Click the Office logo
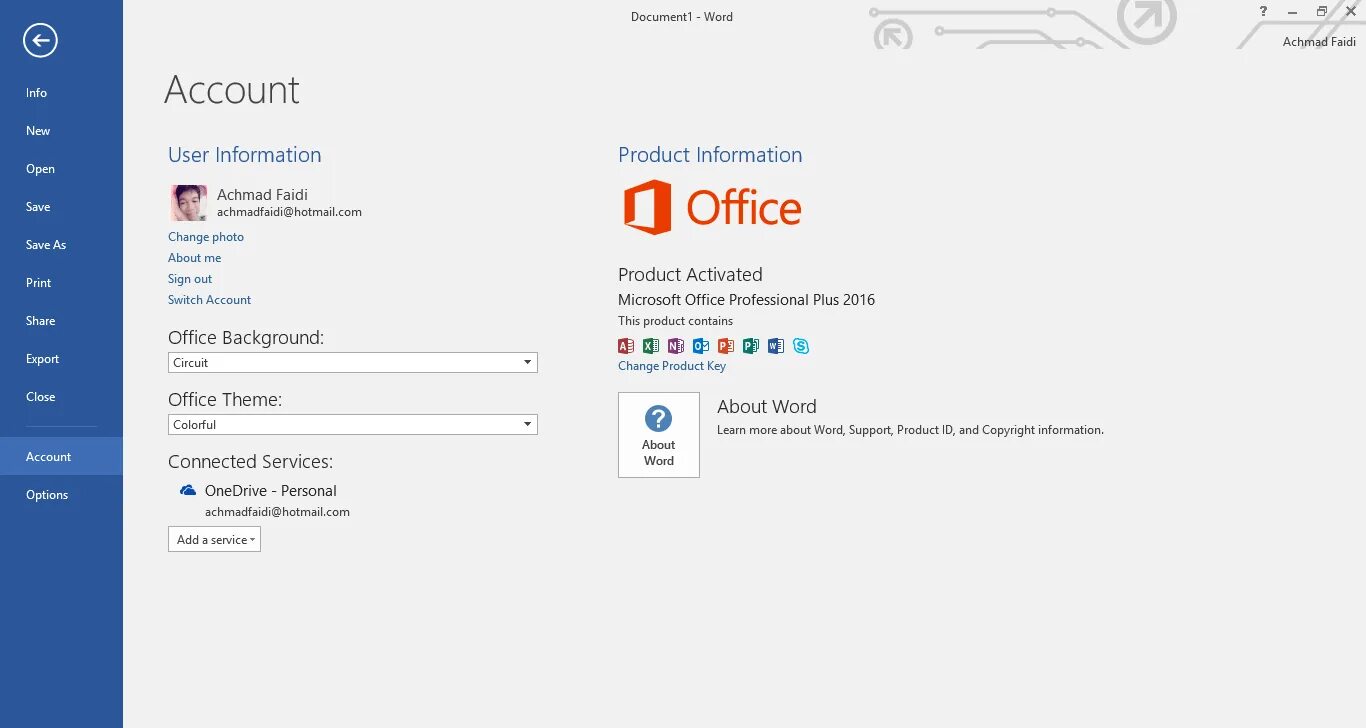The image size is (1366, 728). tap(712, 208)
